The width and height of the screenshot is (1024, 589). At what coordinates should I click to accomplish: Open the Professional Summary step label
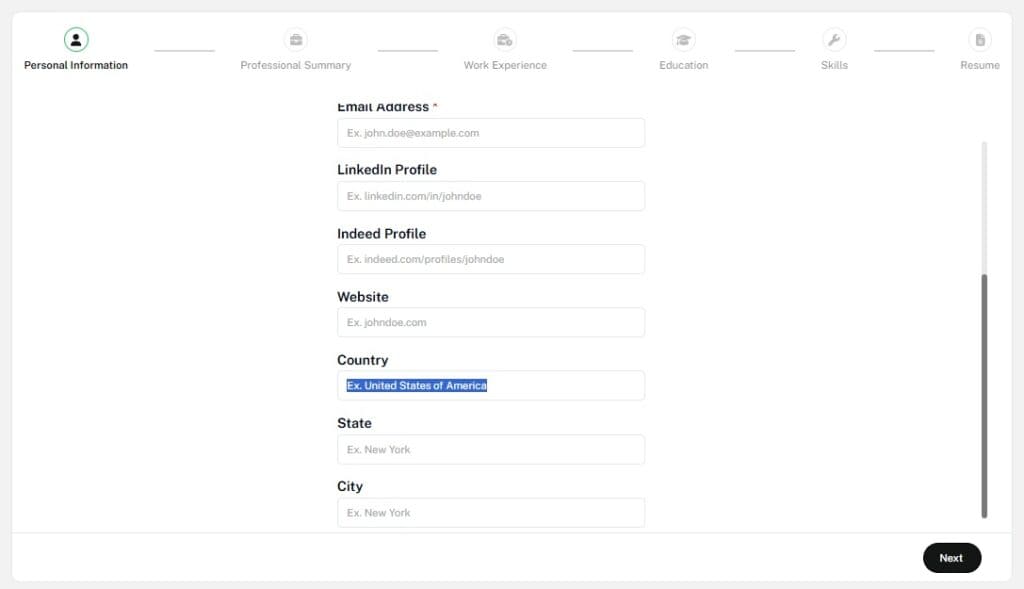(296, 65)
